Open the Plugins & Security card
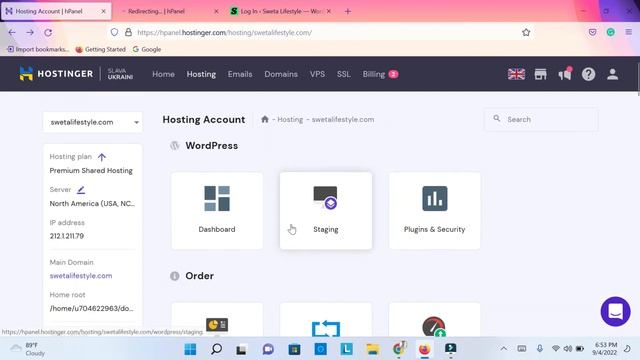This screenshot has width=640, height=360. [434, 211]
